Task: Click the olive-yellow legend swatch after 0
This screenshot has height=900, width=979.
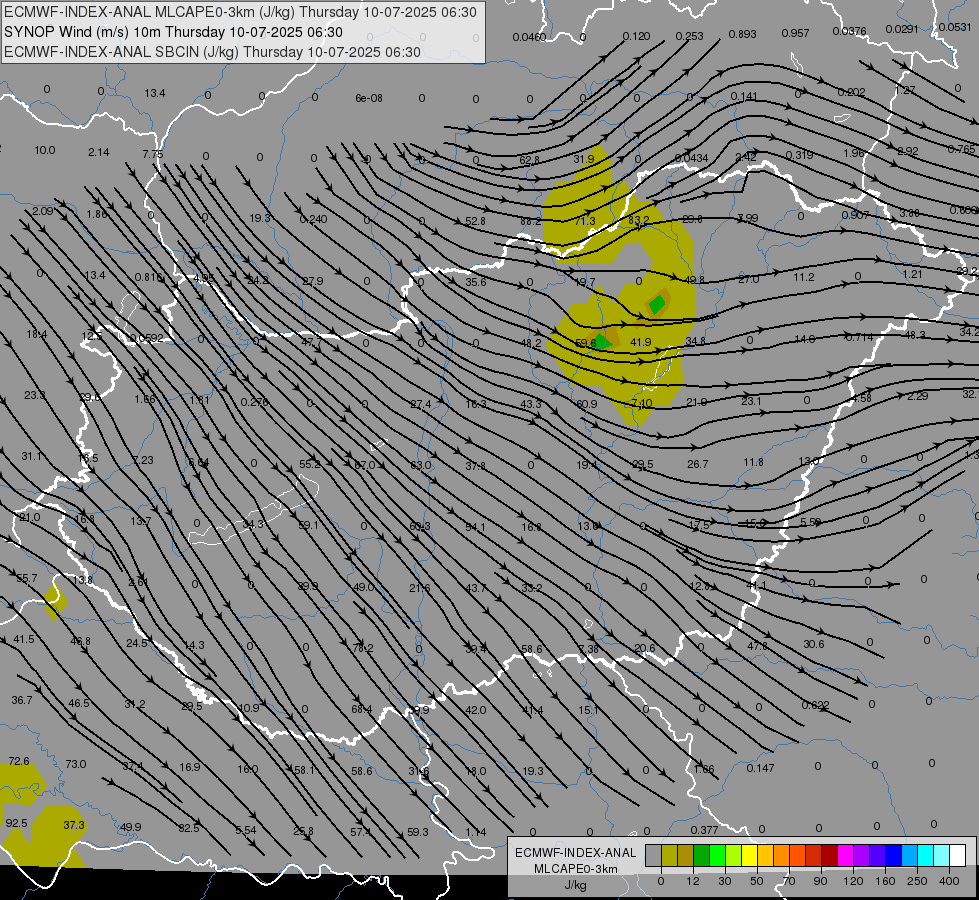Action: click(x=669, y=856)
